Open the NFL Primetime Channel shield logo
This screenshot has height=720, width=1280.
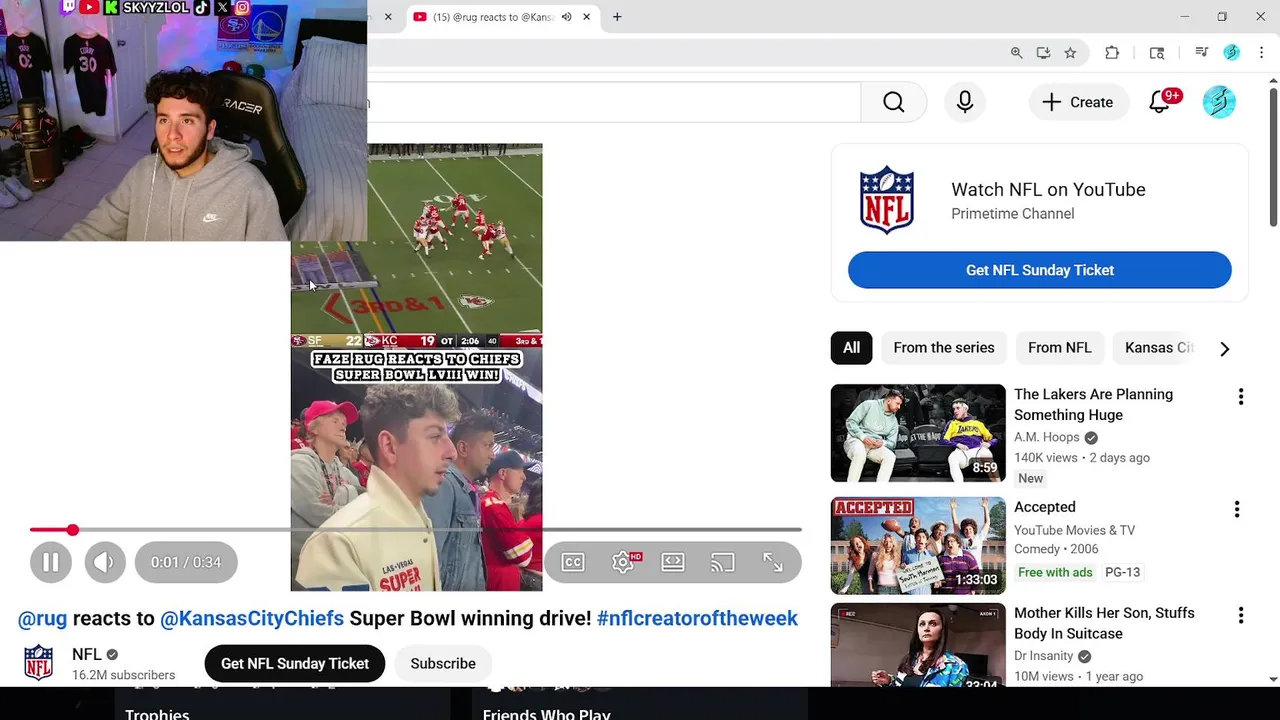click(x=887, y=200)
